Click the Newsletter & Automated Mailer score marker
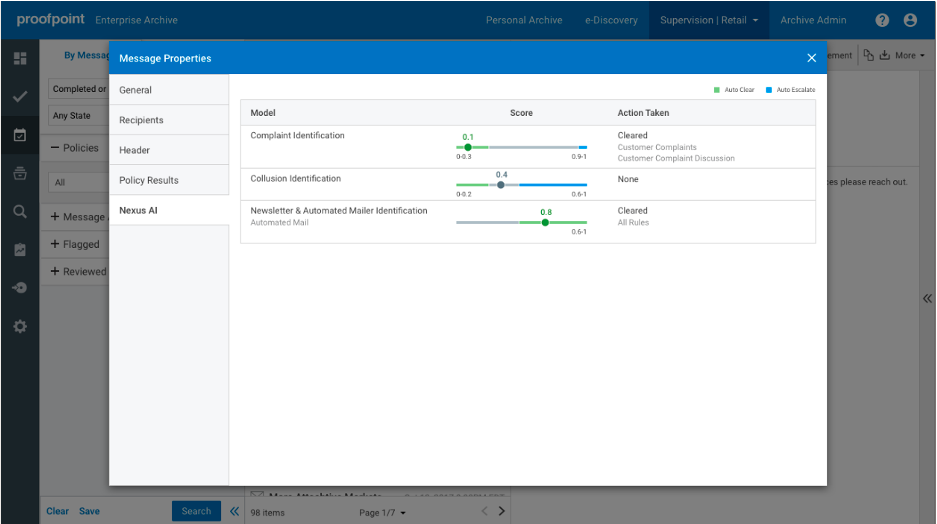 pos(545,222)
